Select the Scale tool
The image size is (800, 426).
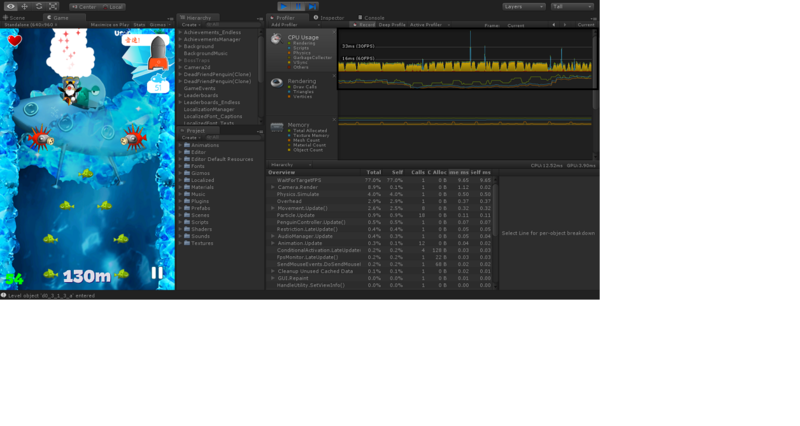pyautogui.click(x=53, y=7)
